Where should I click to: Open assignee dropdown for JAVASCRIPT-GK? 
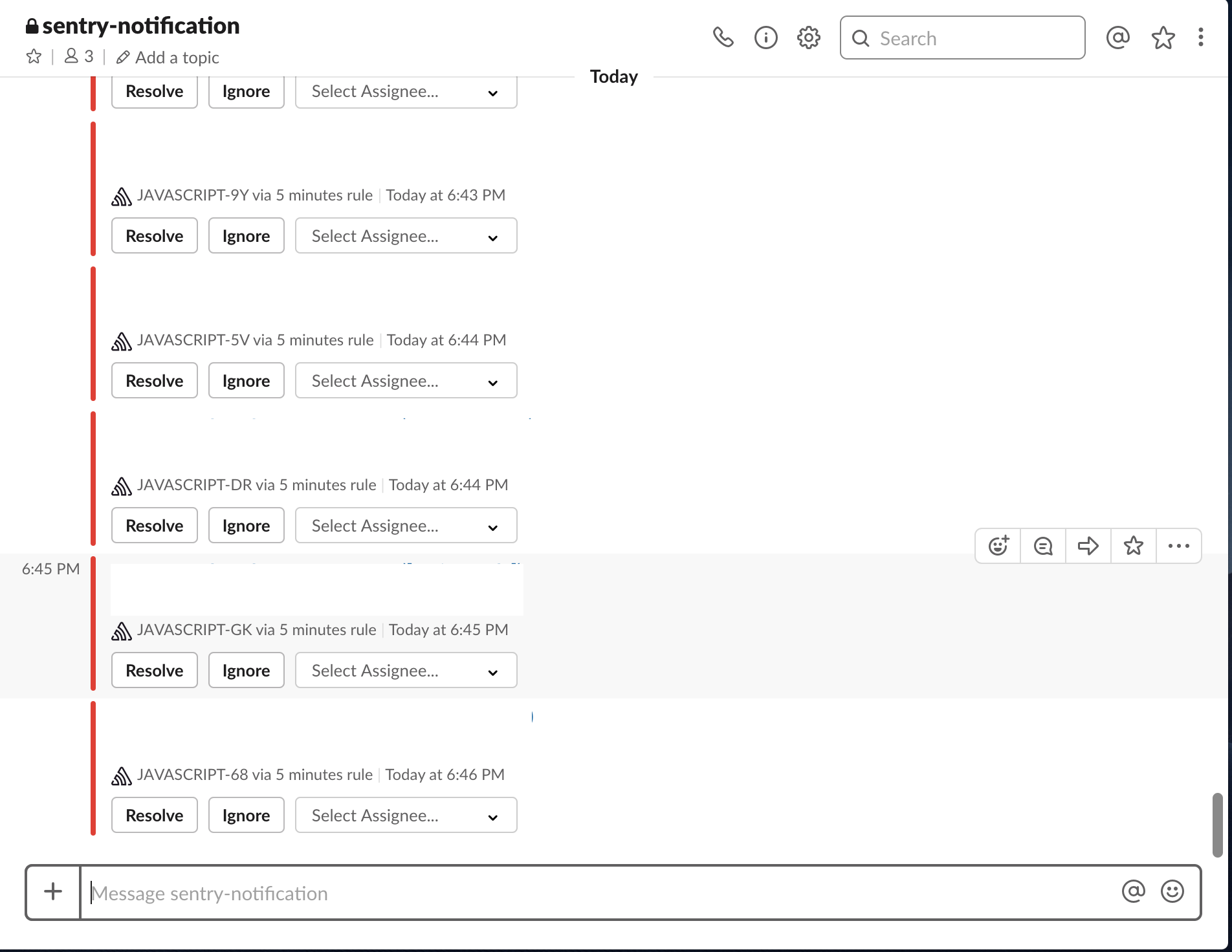406,670
